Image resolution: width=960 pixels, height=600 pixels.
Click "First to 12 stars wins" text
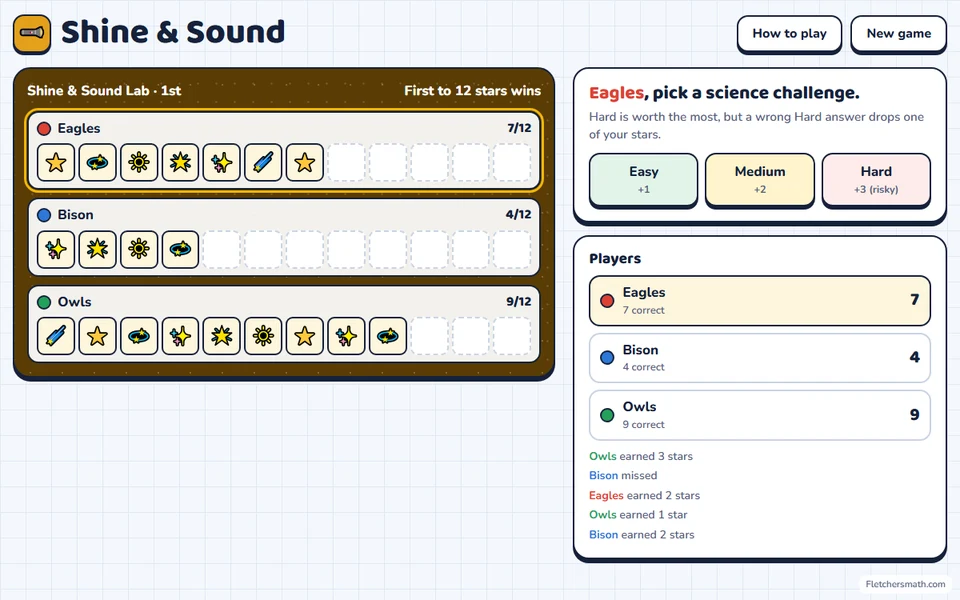pyautogui.click(x=473, y=91)
